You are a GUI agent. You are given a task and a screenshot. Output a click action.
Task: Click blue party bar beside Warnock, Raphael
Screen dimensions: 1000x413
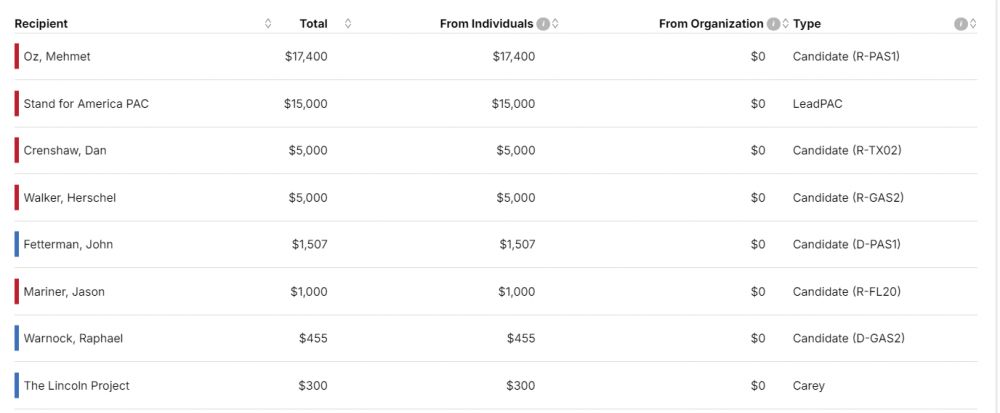tap(17, 339)
